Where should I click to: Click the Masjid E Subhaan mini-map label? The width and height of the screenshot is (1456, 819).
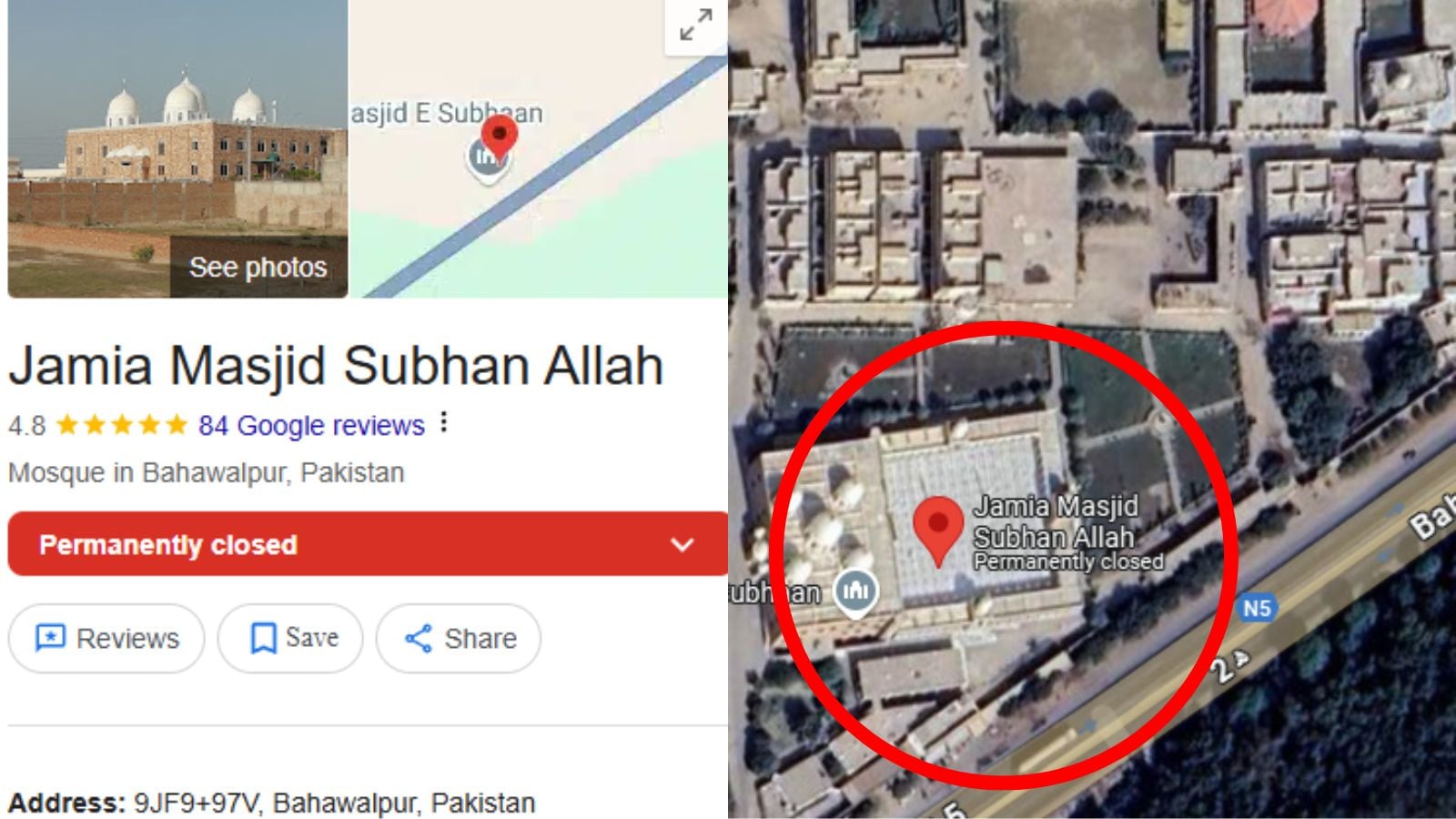coord(447,113)
